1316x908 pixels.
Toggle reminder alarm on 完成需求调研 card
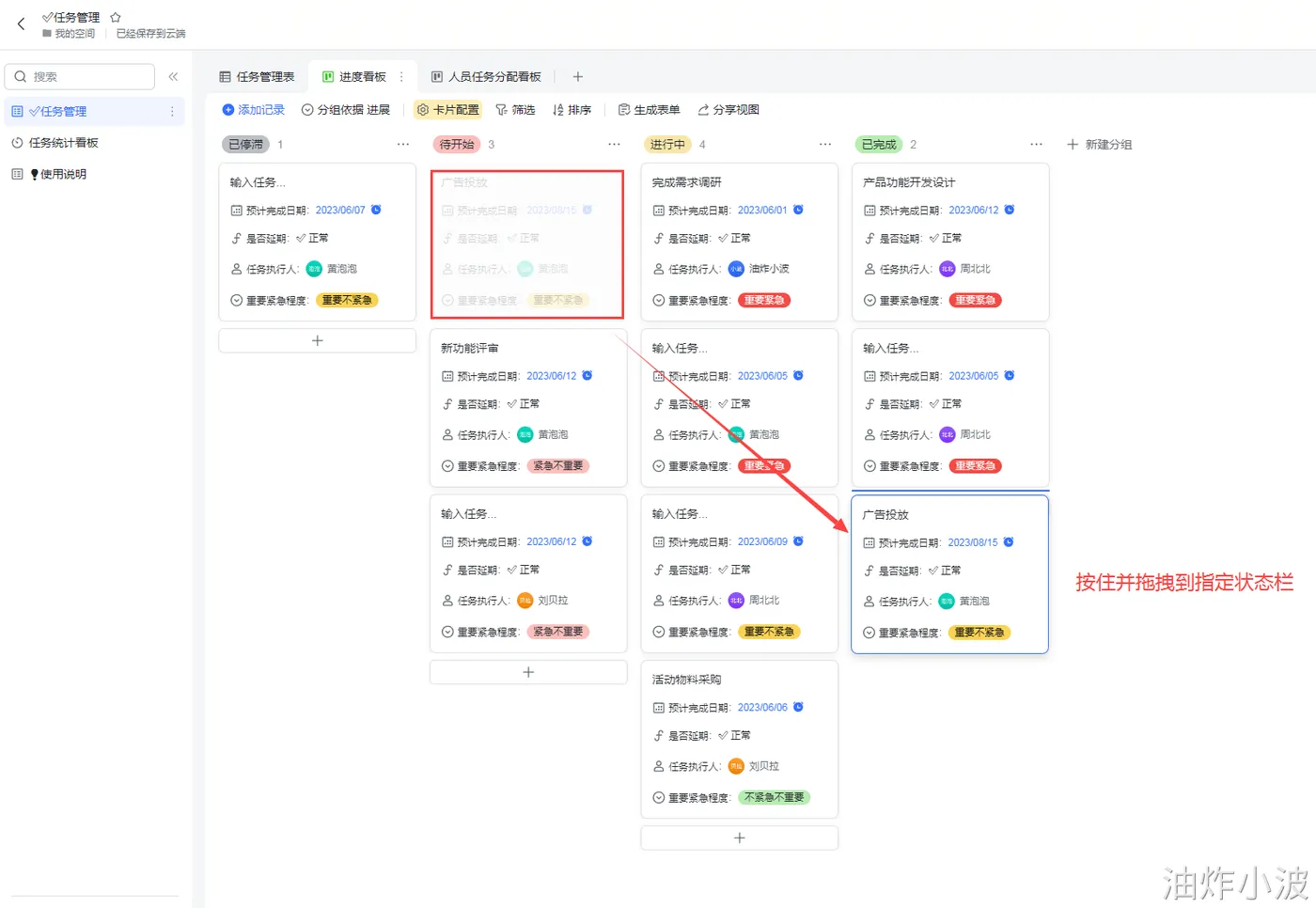pos(798,210)
